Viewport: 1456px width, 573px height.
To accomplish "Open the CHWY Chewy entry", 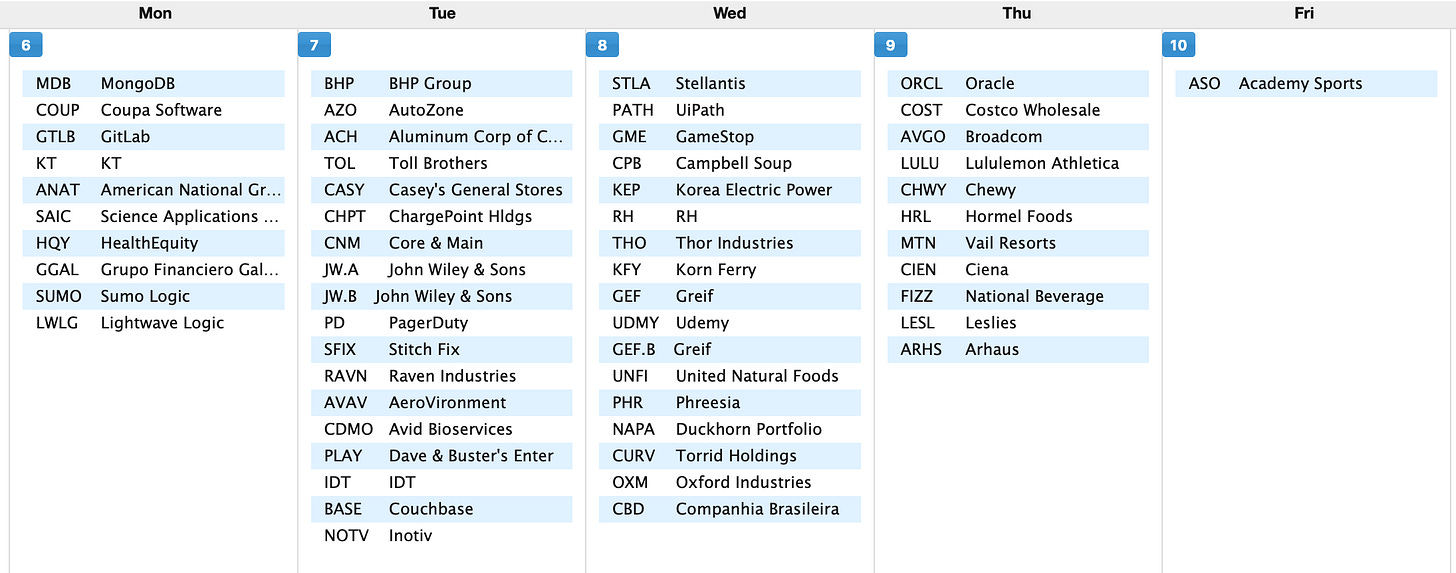I will (x=1018, y=190).
